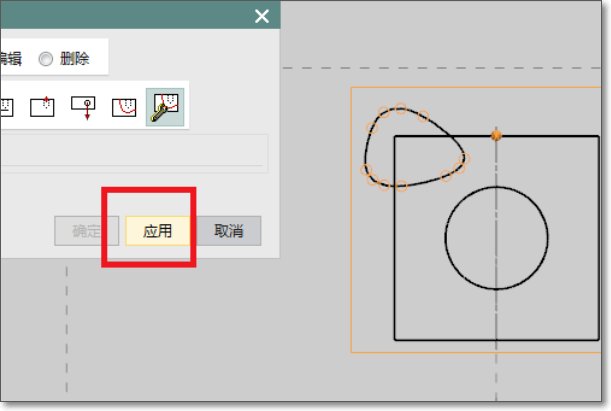Click the highlighted wrench tool icon
This screenshot has width=611, height=411.
164,105
